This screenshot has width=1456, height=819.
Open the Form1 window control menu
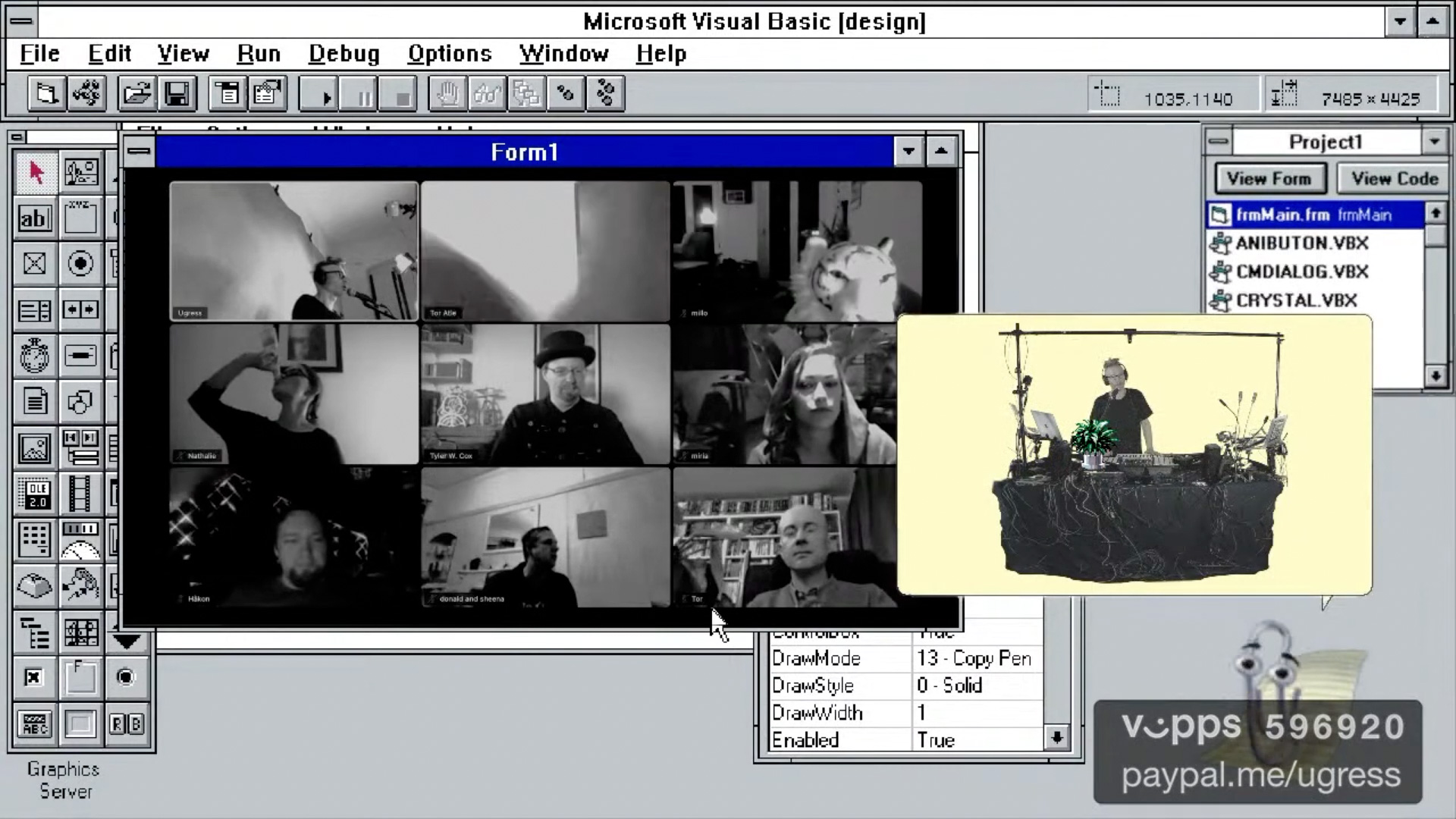pos(139,152)
